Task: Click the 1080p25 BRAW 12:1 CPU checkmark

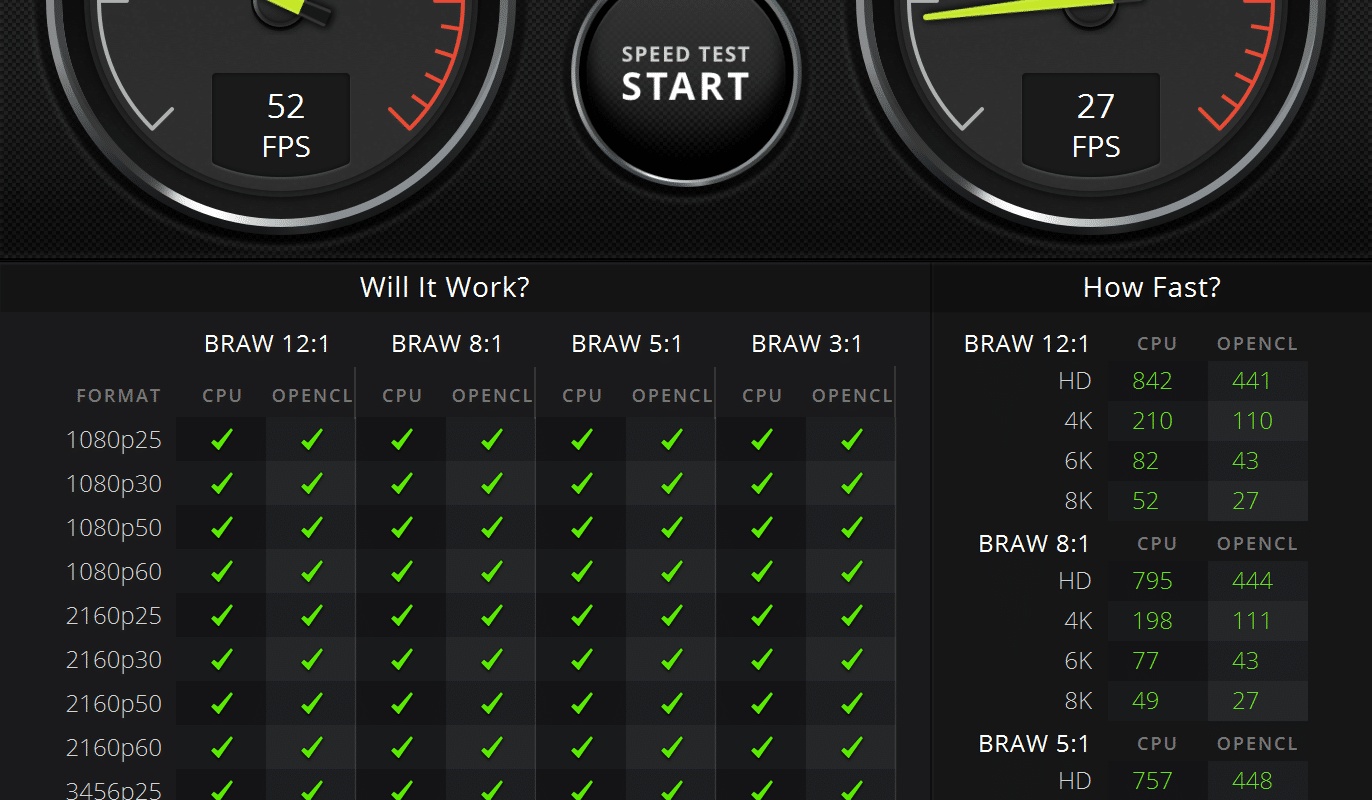Action: pyautogui.click(x=222, y=439)
